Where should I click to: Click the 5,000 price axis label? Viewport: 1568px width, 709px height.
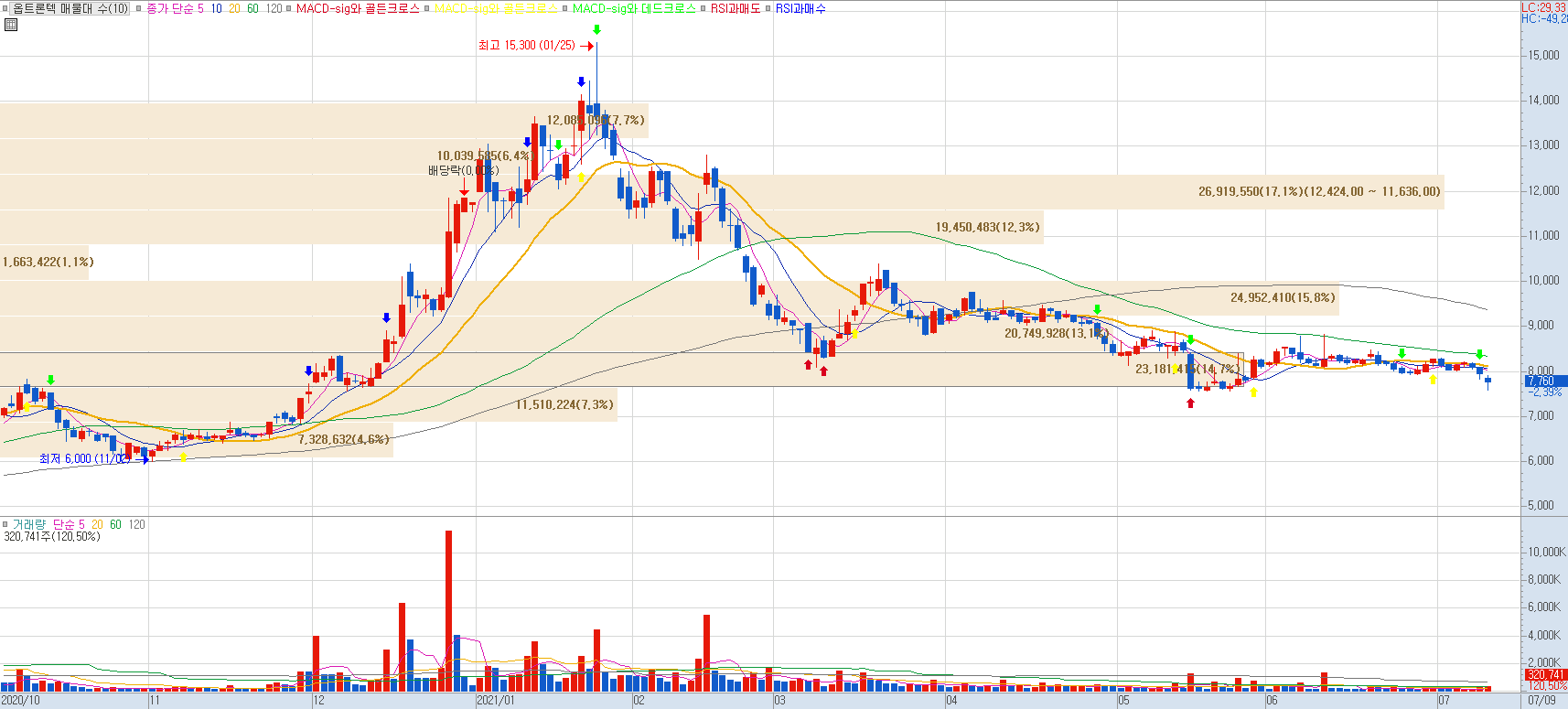coord(1543,505)
